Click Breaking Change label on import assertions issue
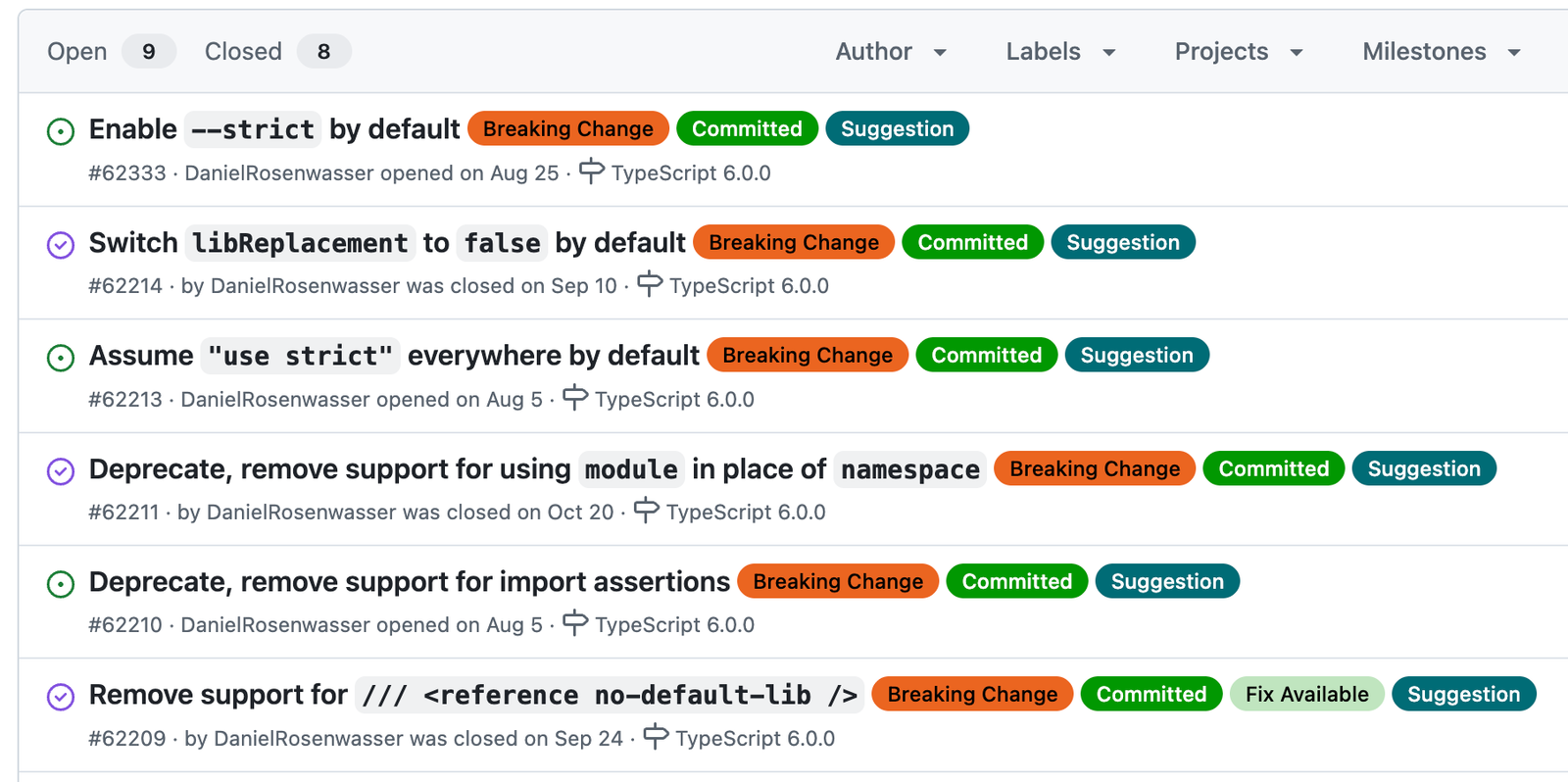The image size is (1568, 782). (838, 581)
